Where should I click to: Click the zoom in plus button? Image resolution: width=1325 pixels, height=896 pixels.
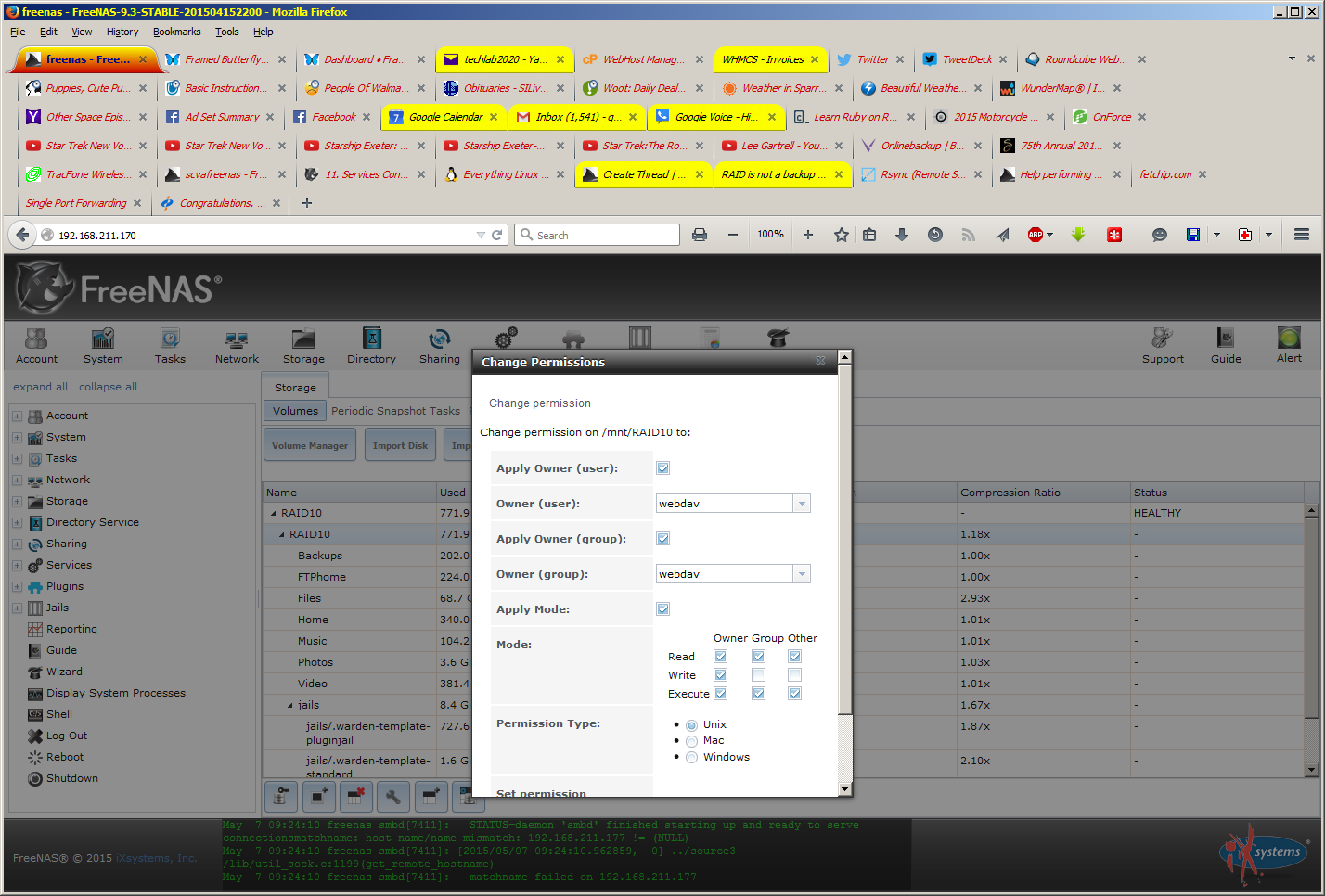[808, 235]
